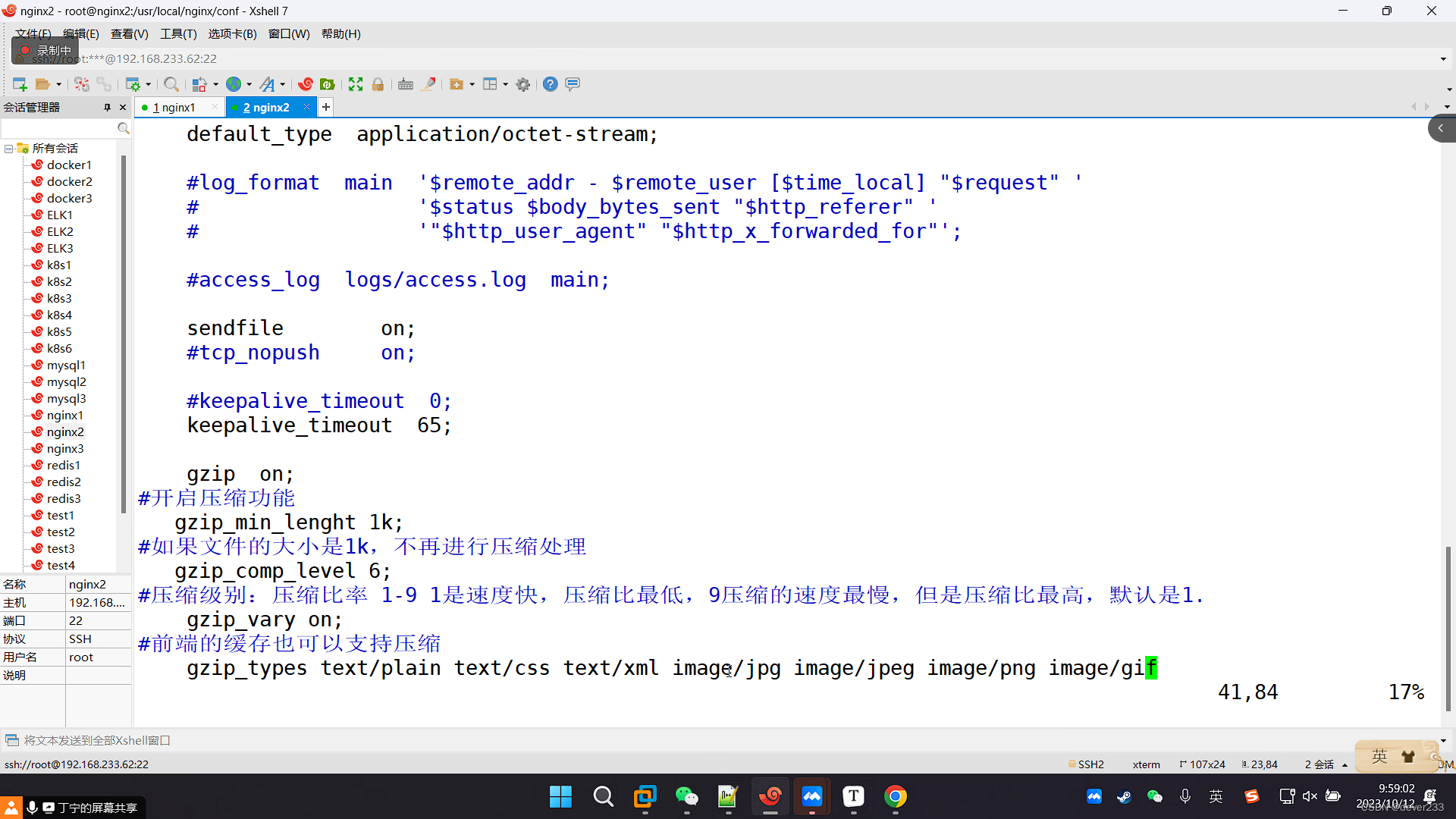Click the terminal vertical scrollbar thumb
This screenshot has width=1456, height=819.
pyautogui.click(x=1448, y=628)
